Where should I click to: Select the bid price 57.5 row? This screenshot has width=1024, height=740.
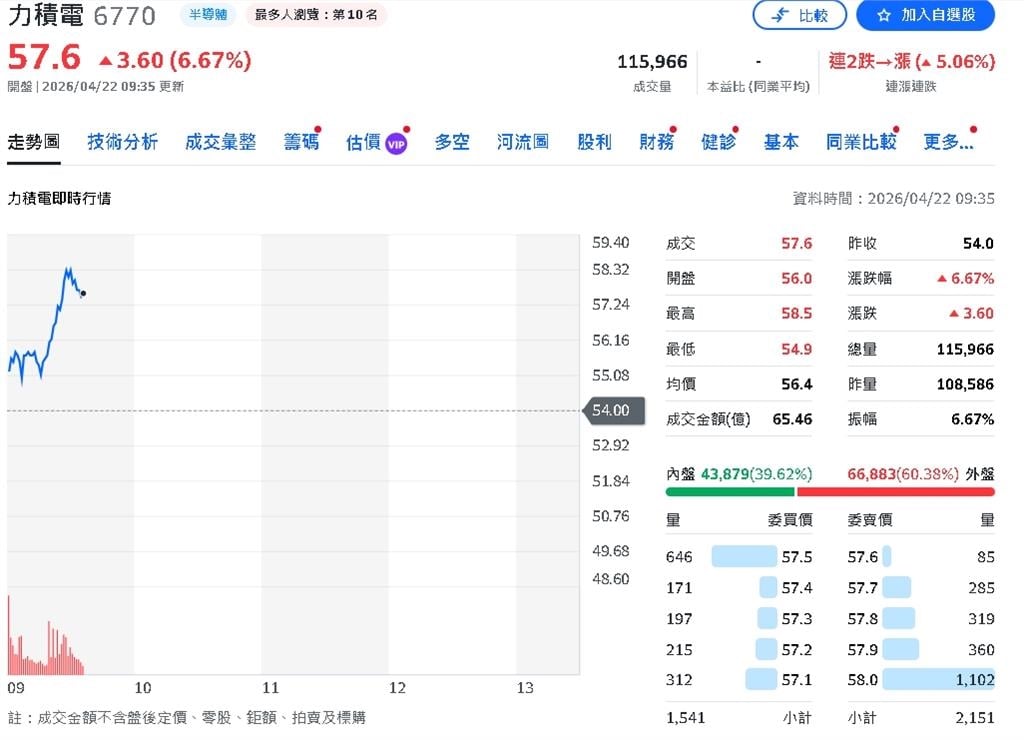[x=760, y=556]
